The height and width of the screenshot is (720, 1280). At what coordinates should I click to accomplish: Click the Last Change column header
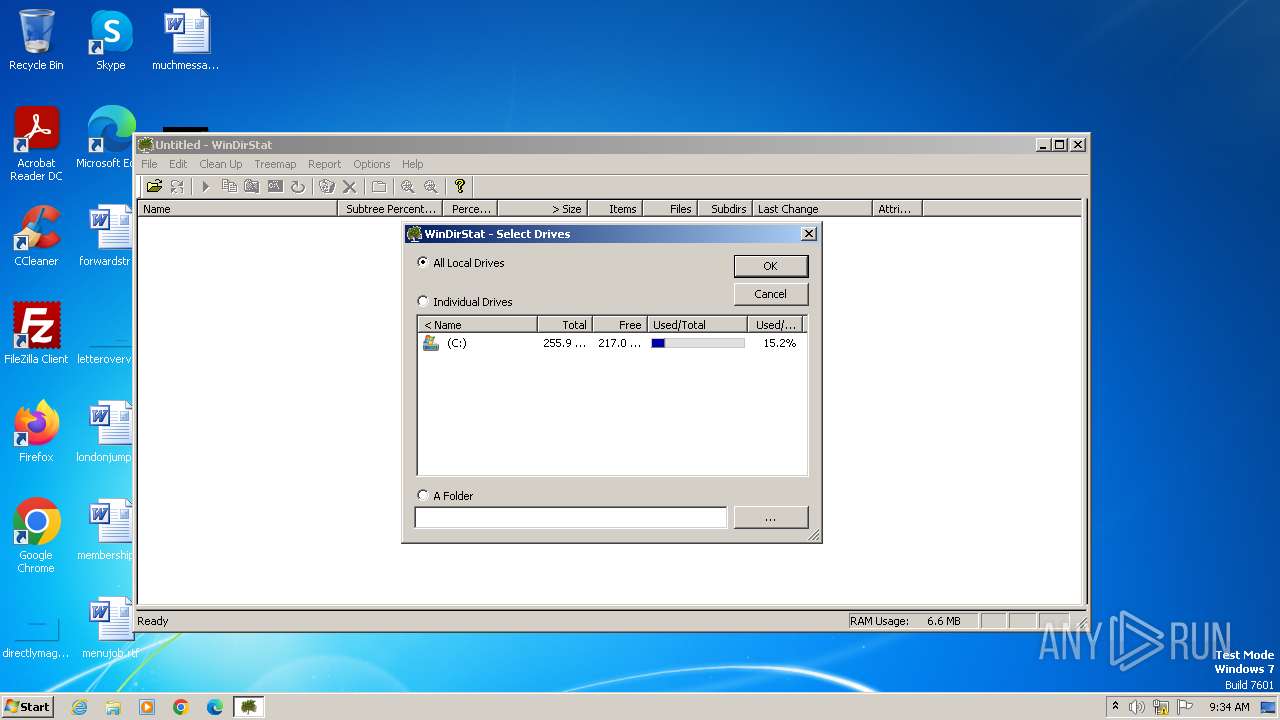(x=812, y=209)
